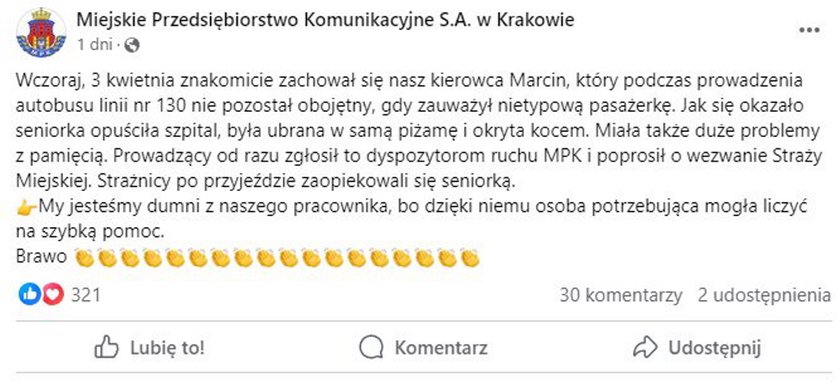Open the three-dot post options menu
The image size is (840, 388).
point(809,31)
